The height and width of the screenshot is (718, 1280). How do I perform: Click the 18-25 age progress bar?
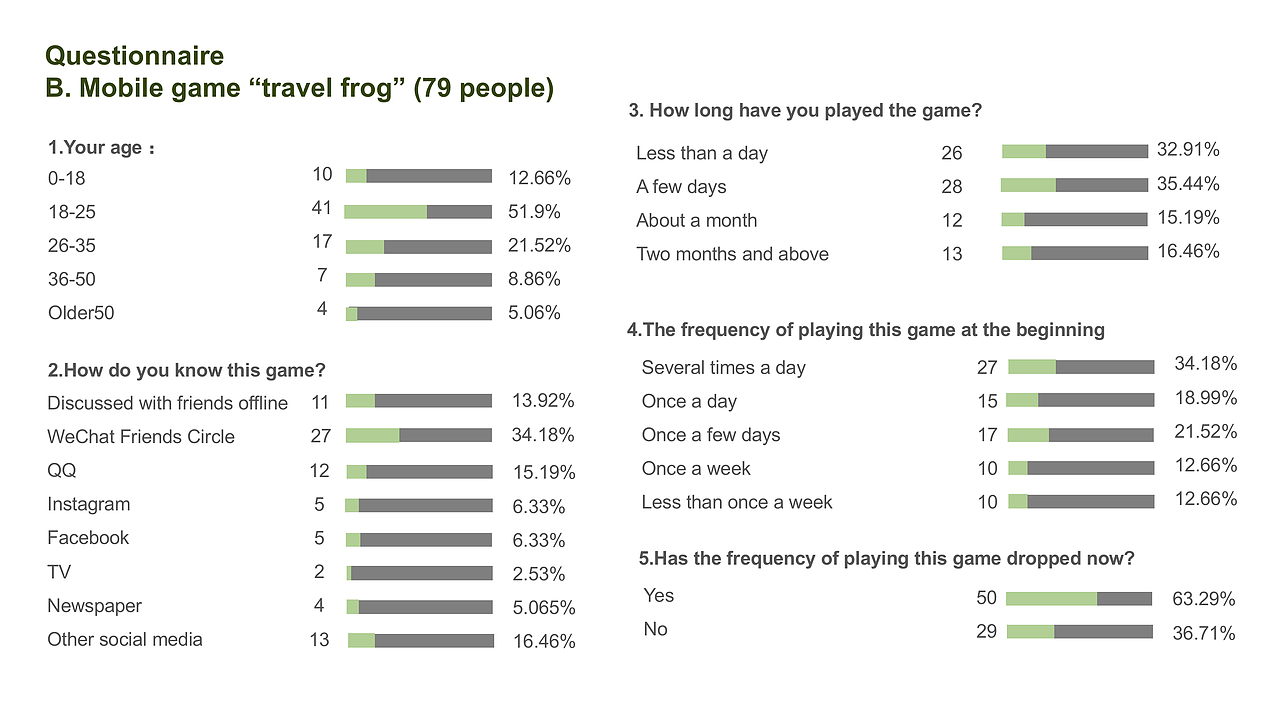pyautogui.click(x=418, y=212)
